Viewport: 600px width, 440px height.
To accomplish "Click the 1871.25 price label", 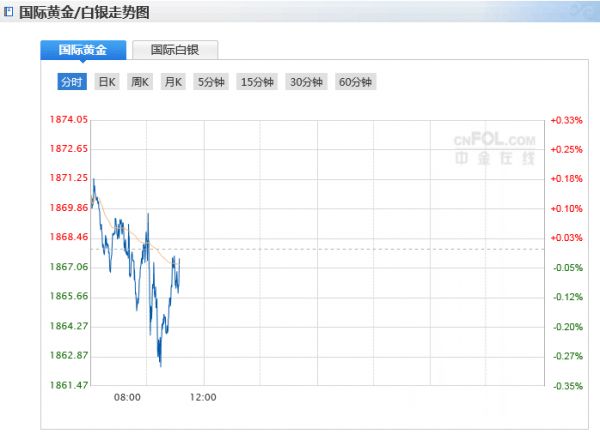I will point(69,178).
